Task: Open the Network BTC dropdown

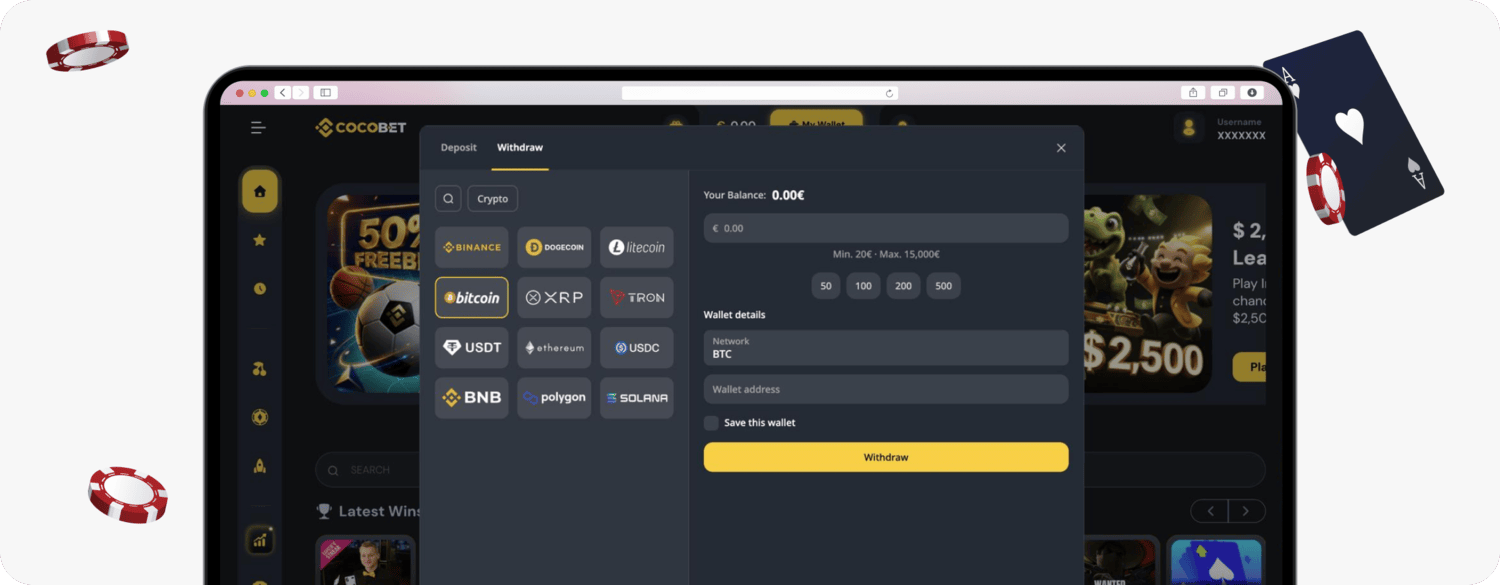Action: click(x=886, y=348)
